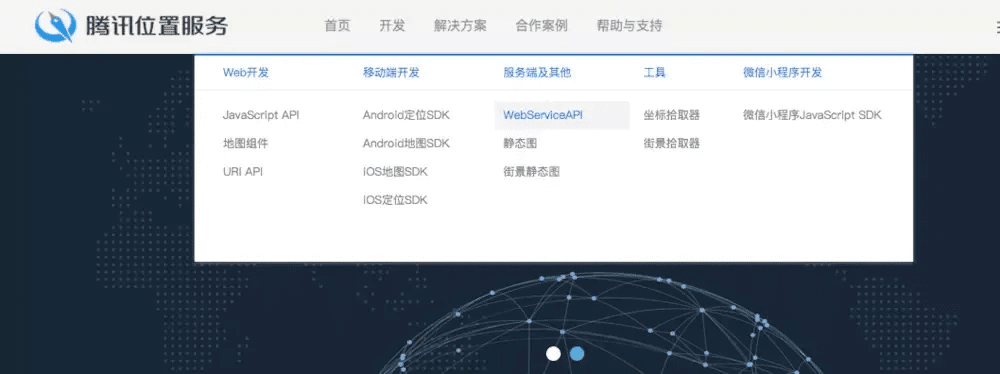
Task: Open the 街景静态图 link
Action: point(531,172)
